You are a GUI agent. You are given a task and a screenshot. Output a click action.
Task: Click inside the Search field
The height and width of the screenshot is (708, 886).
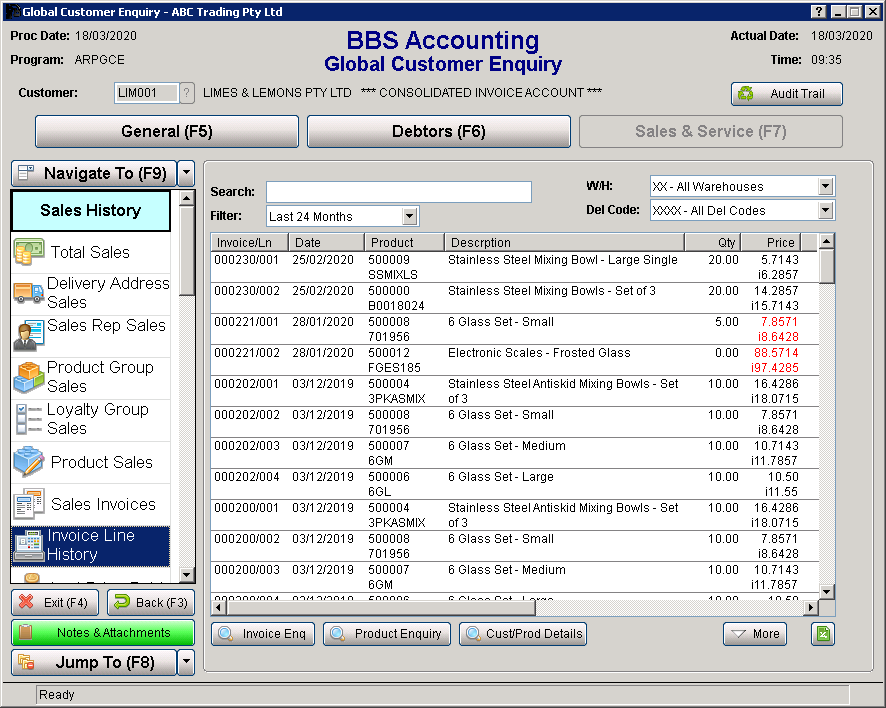pos(398,191)
